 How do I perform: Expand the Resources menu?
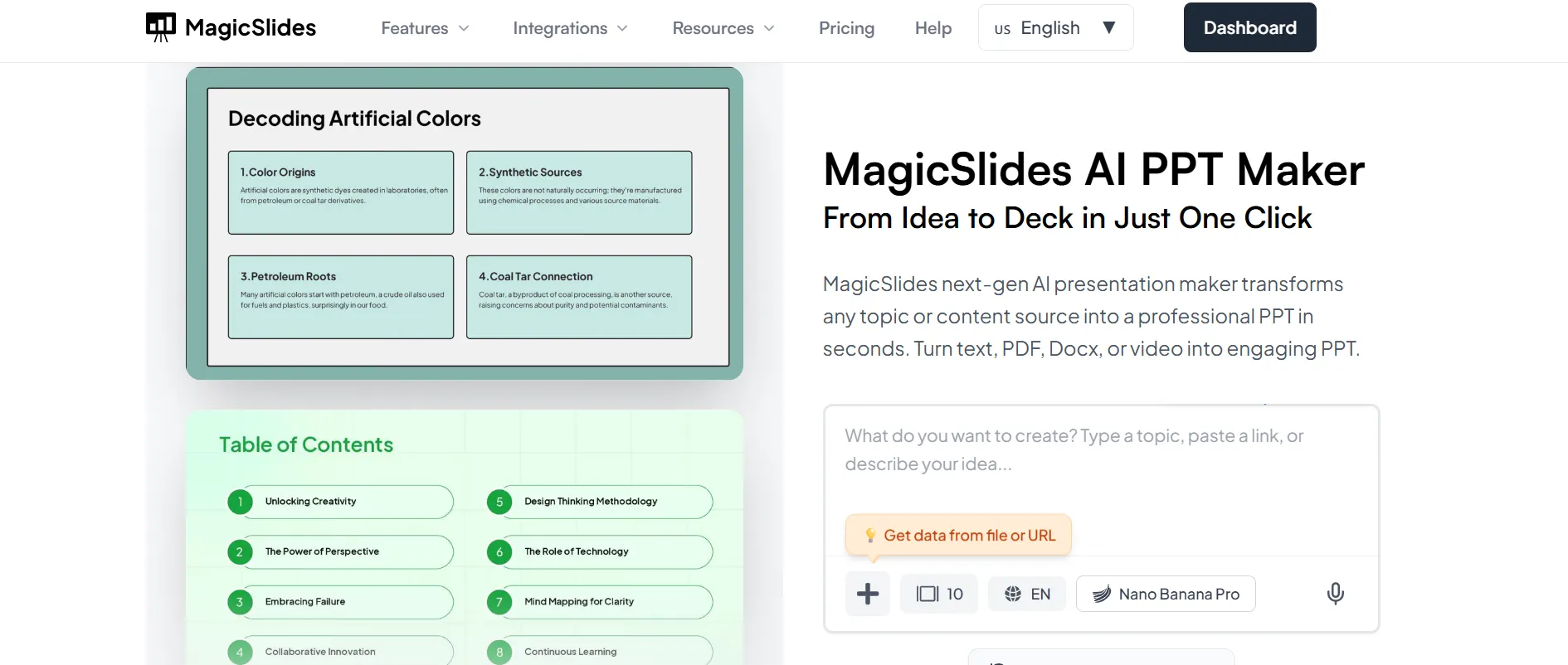click(723, 28)
